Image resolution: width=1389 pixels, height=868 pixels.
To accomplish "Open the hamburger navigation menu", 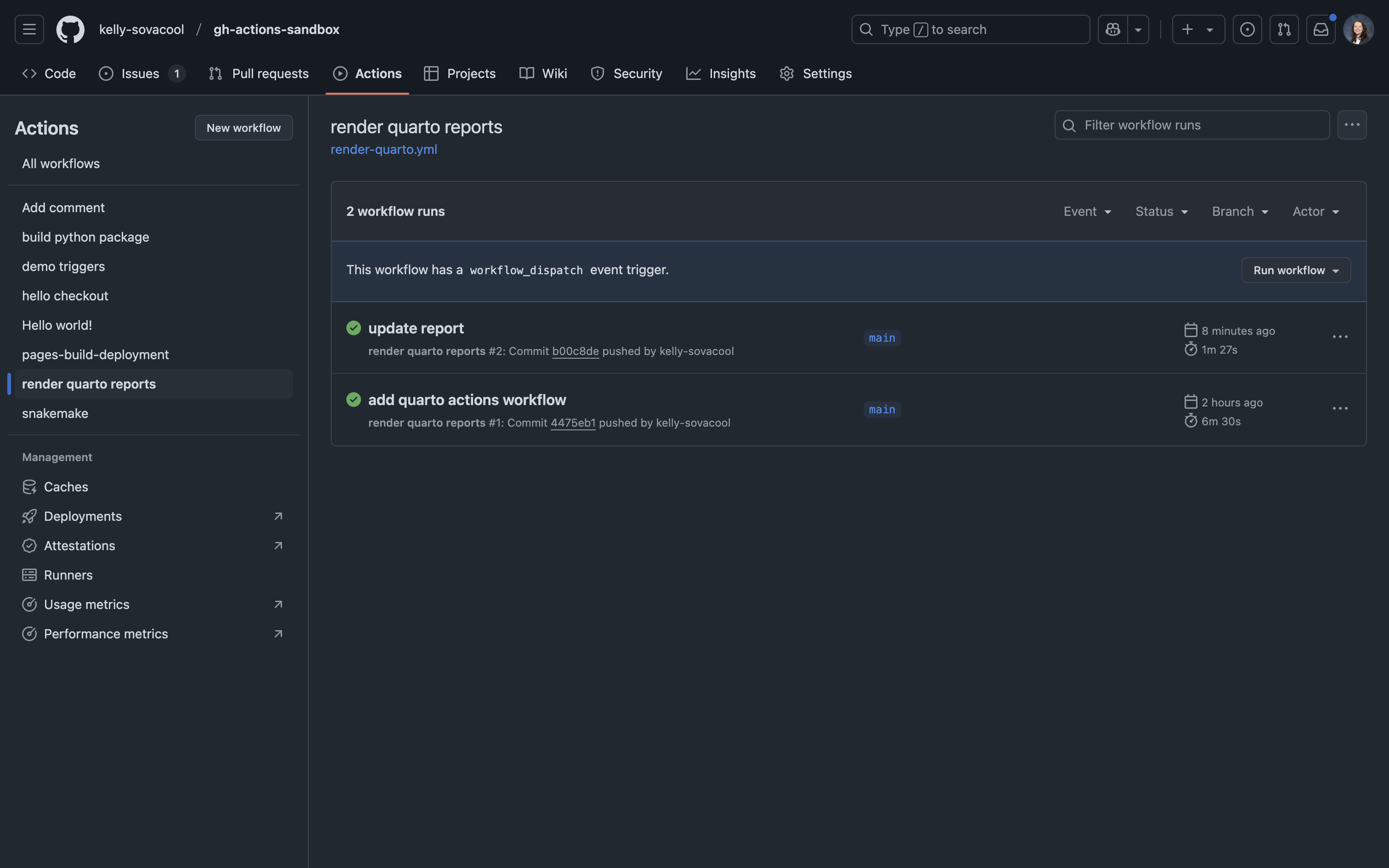I will 29,29.
